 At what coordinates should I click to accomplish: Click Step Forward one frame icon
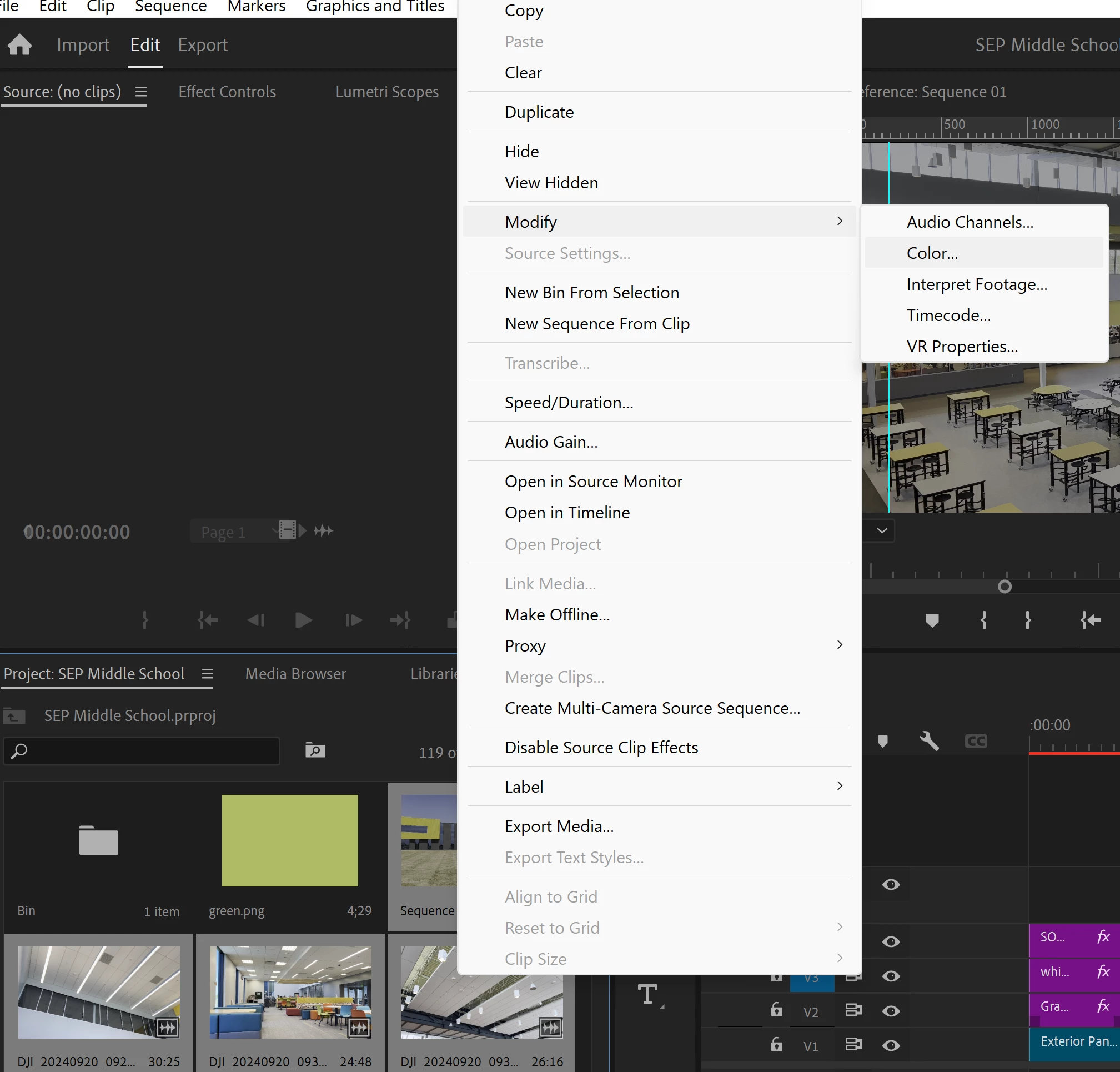click(x=354, y=620)
